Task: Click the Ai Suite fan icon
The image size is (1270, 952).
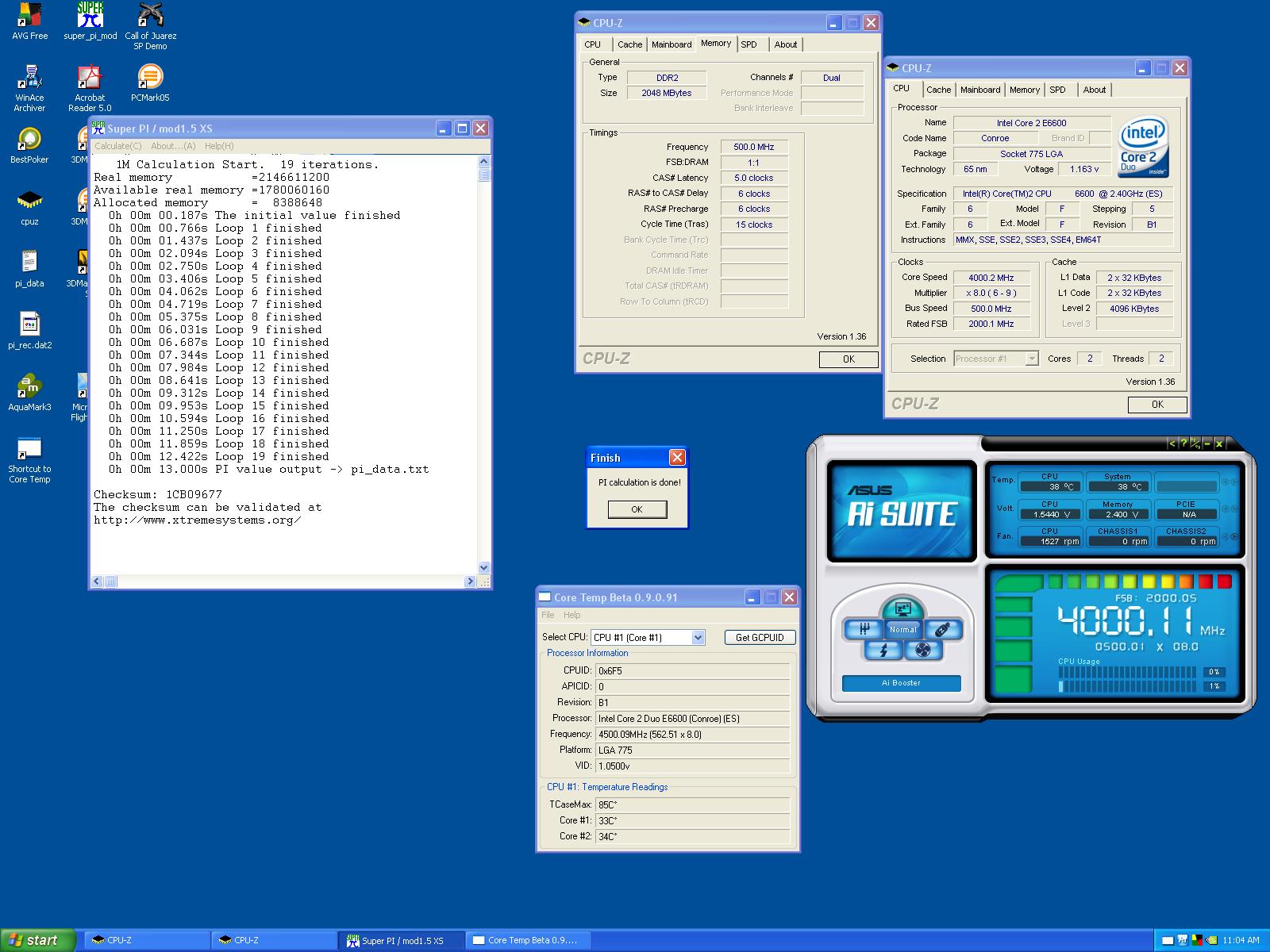Action: [922, 651]
